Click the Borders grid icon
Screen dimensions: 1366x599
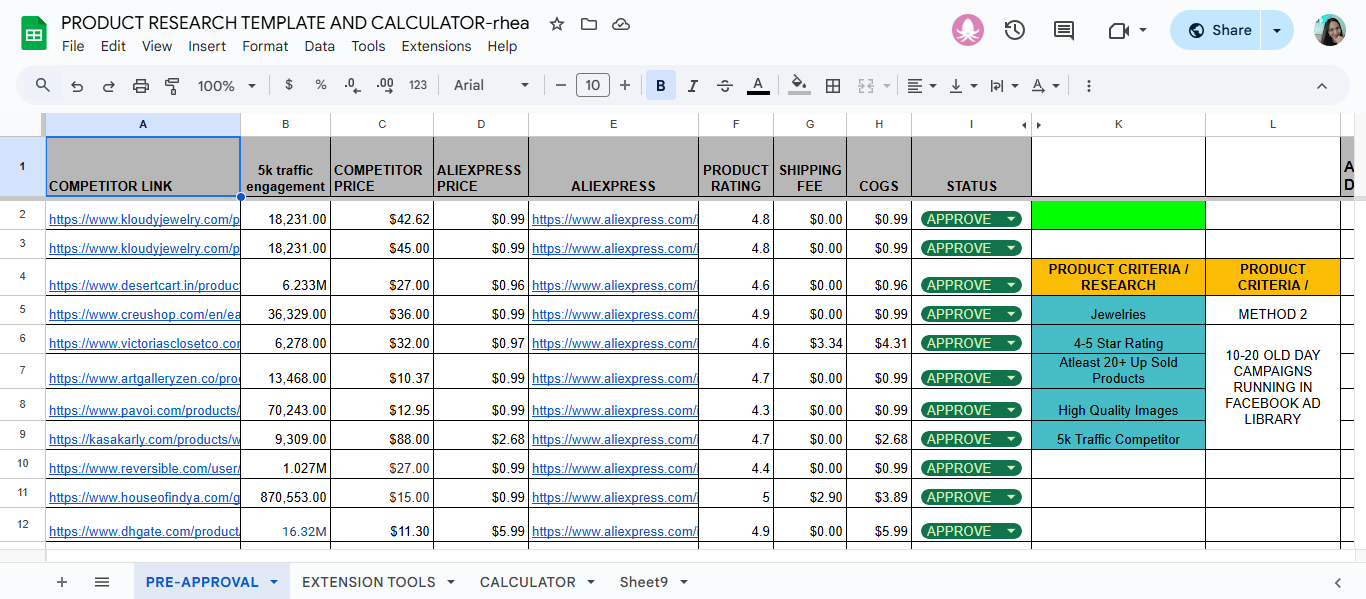832,86
